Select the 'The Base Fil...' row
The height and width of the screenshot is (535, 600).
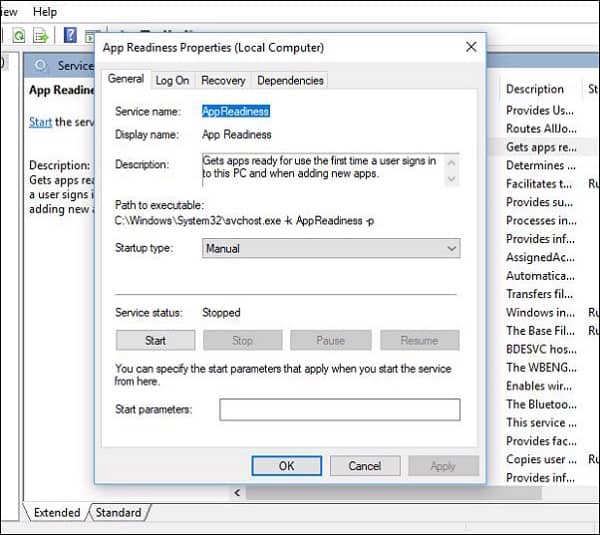tap(540, 331)
